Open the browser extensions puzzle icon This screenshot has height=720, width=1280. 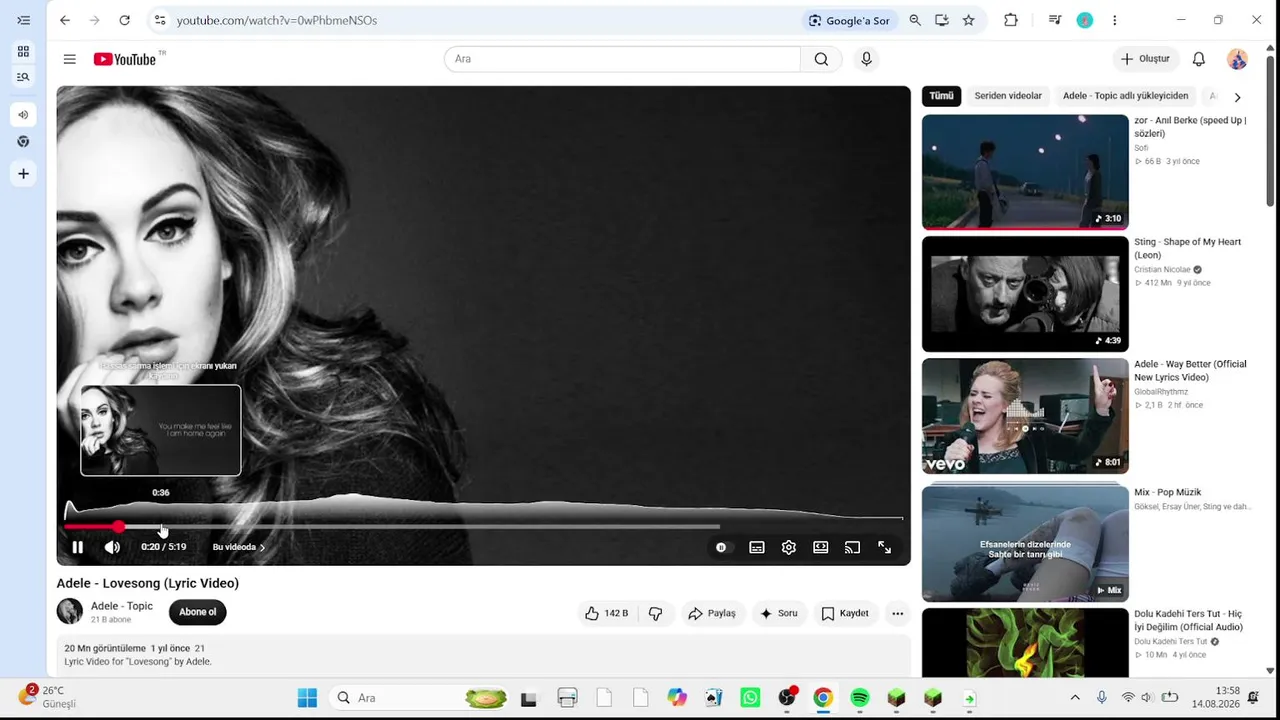1011,20
